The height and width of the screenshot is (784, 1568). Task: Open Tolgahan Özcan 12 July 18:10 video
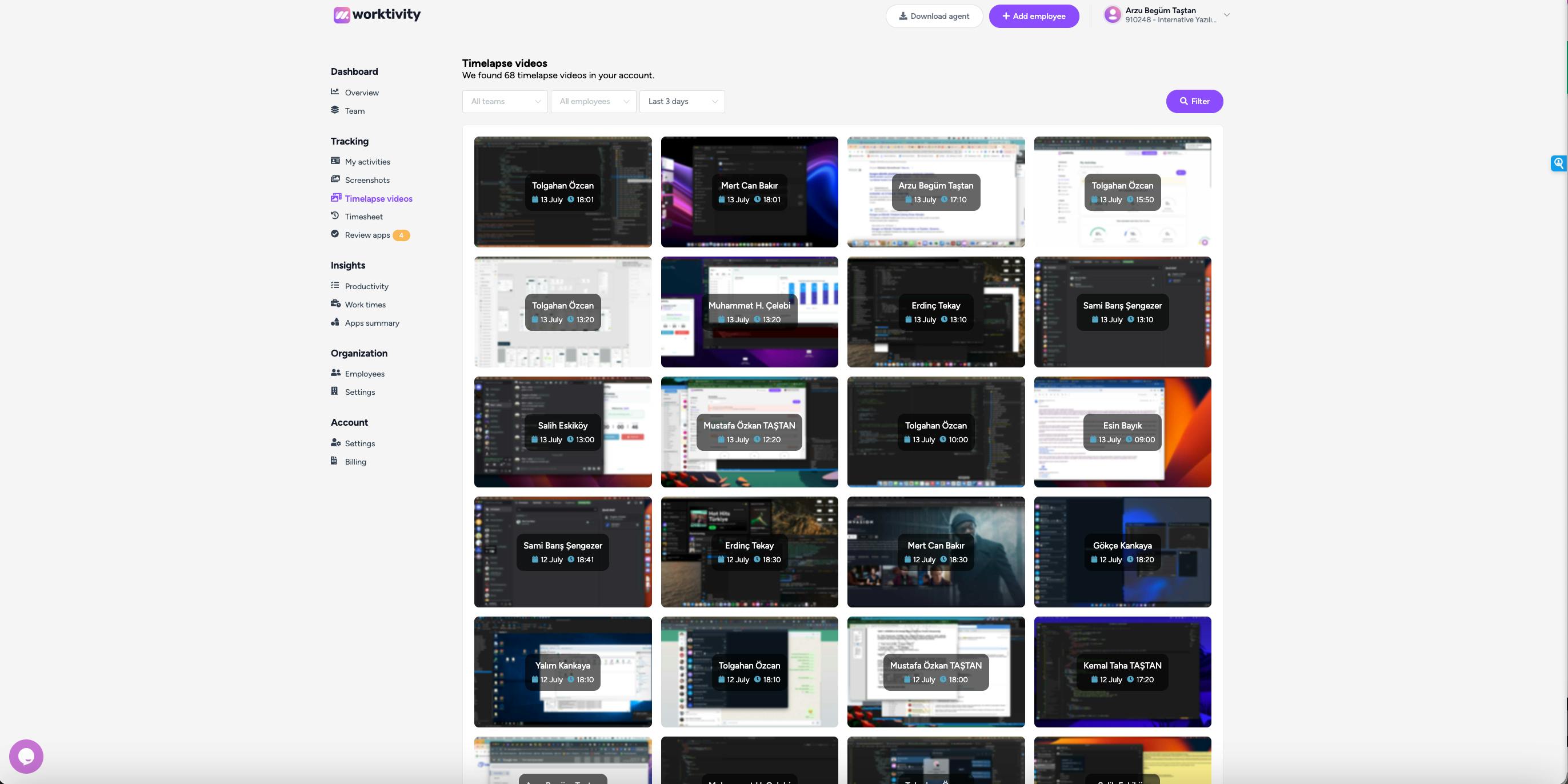click(749, 671)
